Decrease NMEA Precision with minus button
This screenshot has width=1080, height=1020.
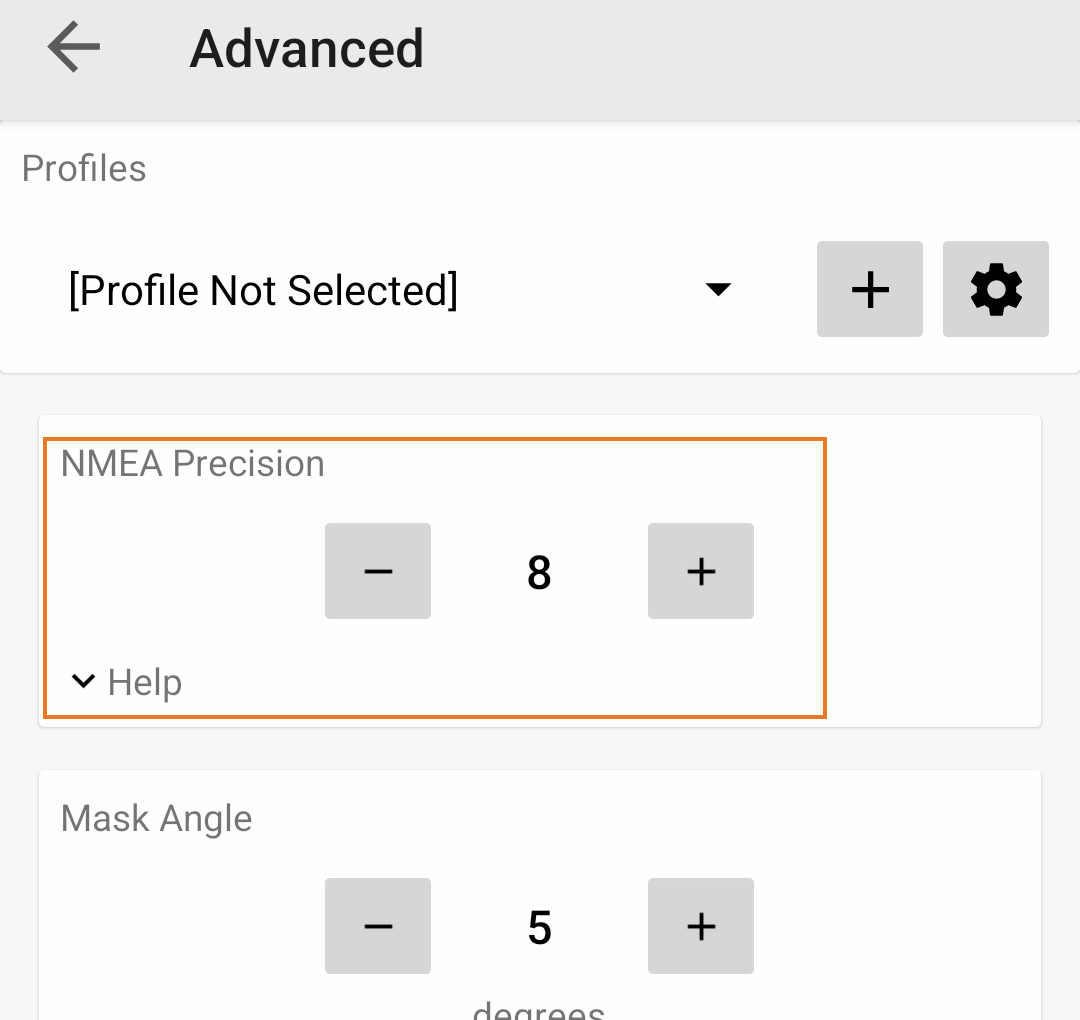pyautogui.click(x=378, y=571)
